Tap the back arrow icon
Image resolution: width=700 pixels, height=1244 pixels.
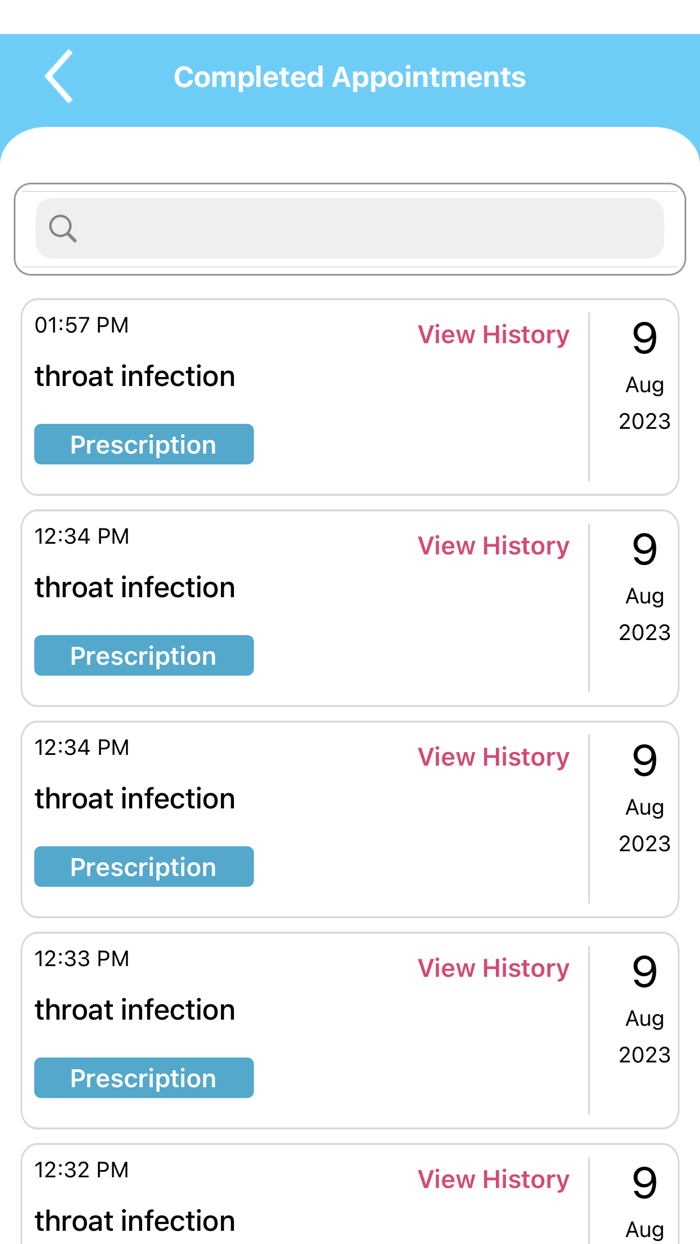pyautogui.click(x=59, y=77)
